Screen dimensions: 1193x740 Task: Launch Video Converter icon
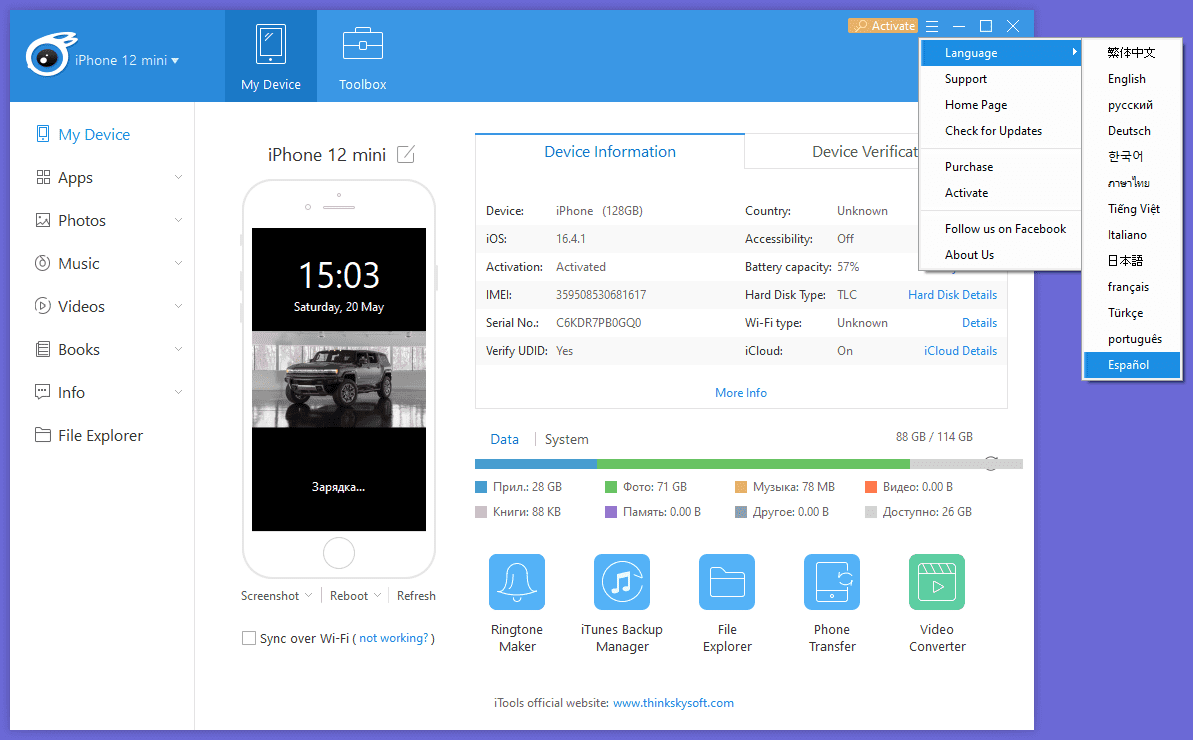point(937,582)
